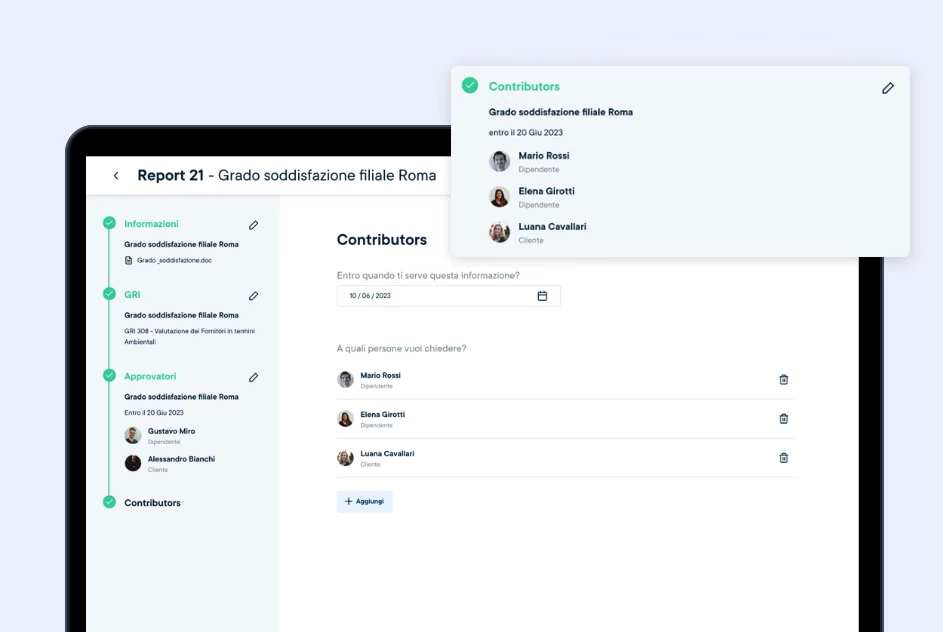Image resolution: width=943 pixels, height=632 pixels.
Task: Click the date field showing 10 / 06 / 2023
Action: pos(448,296)
